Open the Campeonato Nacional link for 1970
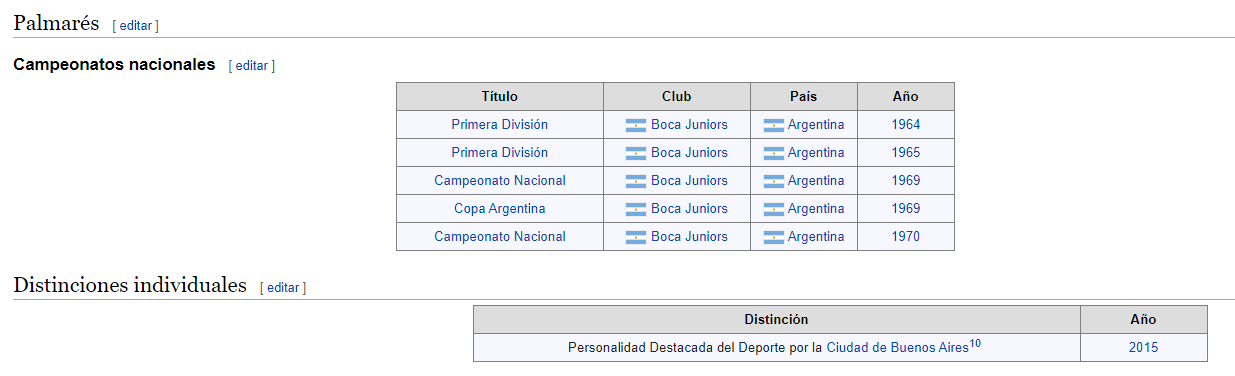Image resolution: width=1235 pixels, height=376 pixels. [500, 237]
